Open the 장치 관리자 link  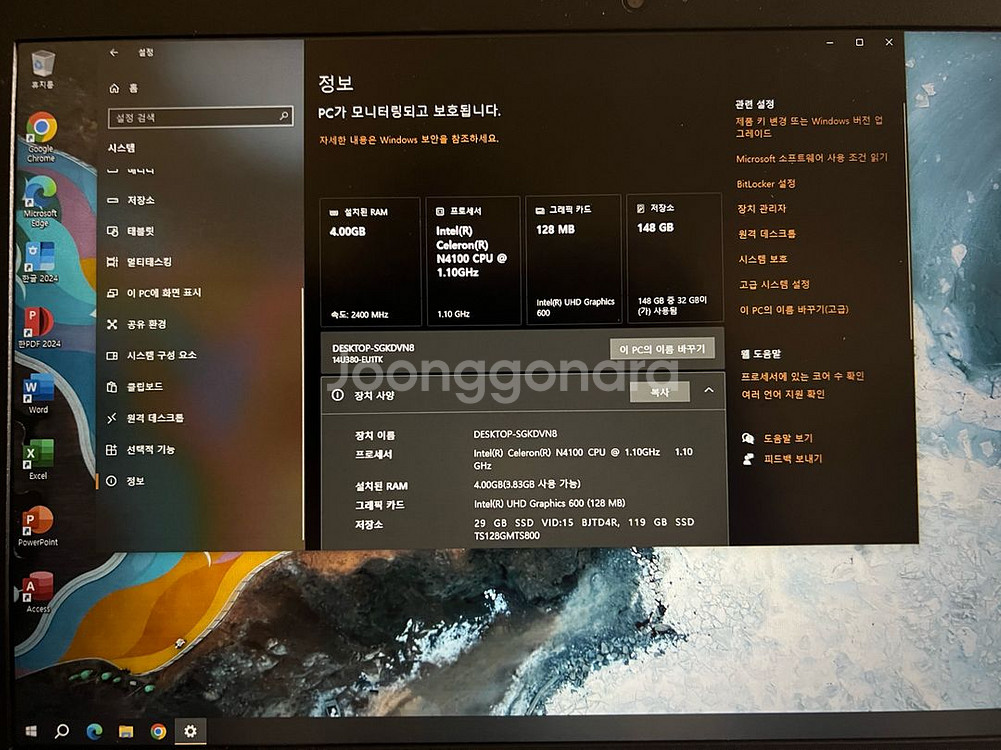[761, 209]
